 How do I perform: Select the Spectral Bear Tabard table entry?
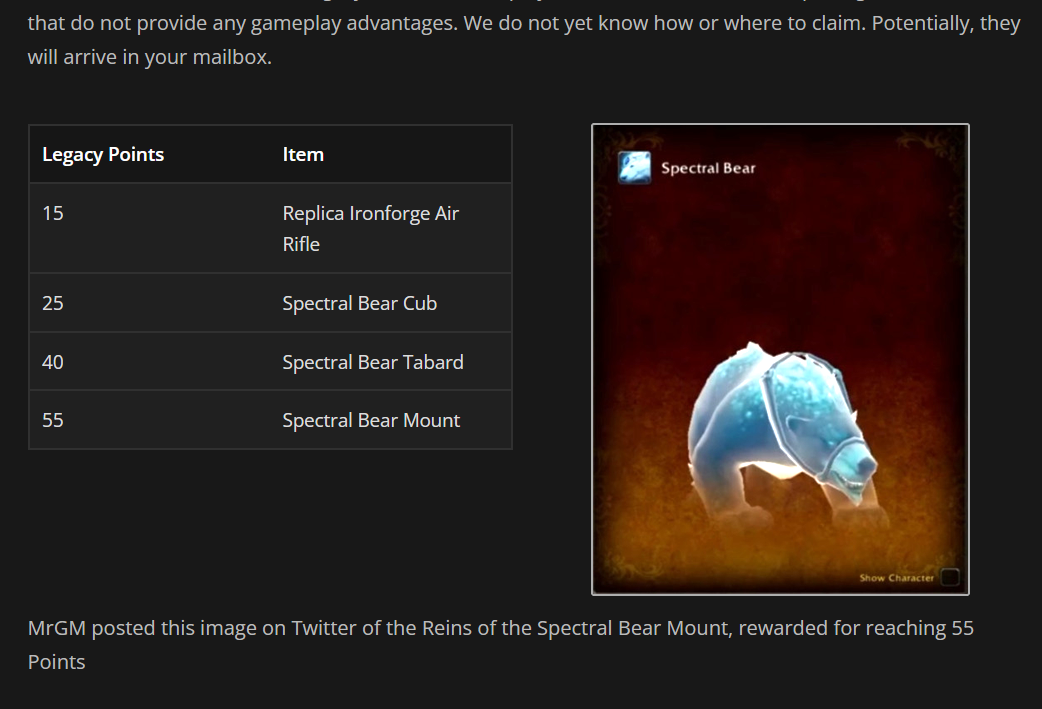click(373, 362)
